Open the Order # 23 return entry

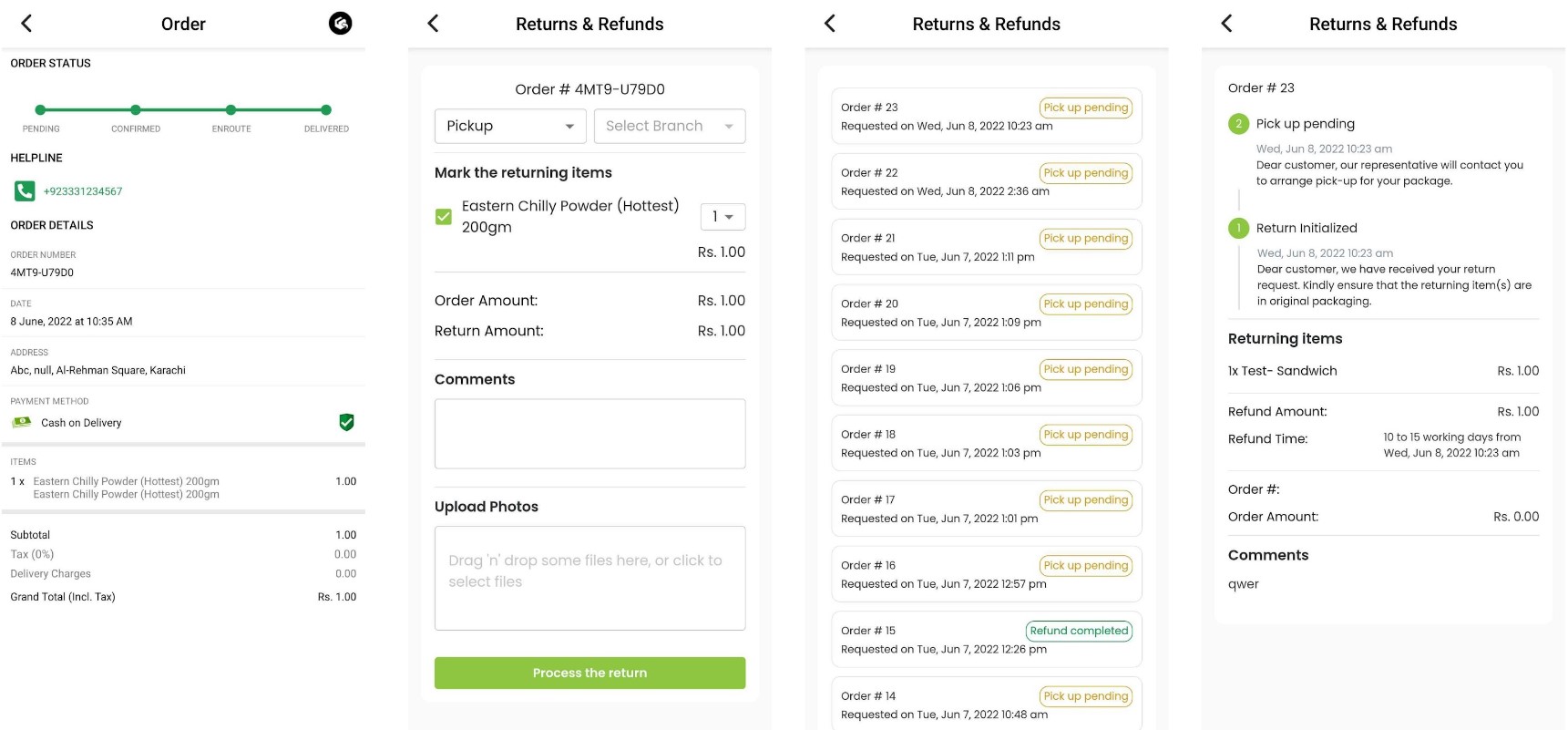(x=986, y=117)
